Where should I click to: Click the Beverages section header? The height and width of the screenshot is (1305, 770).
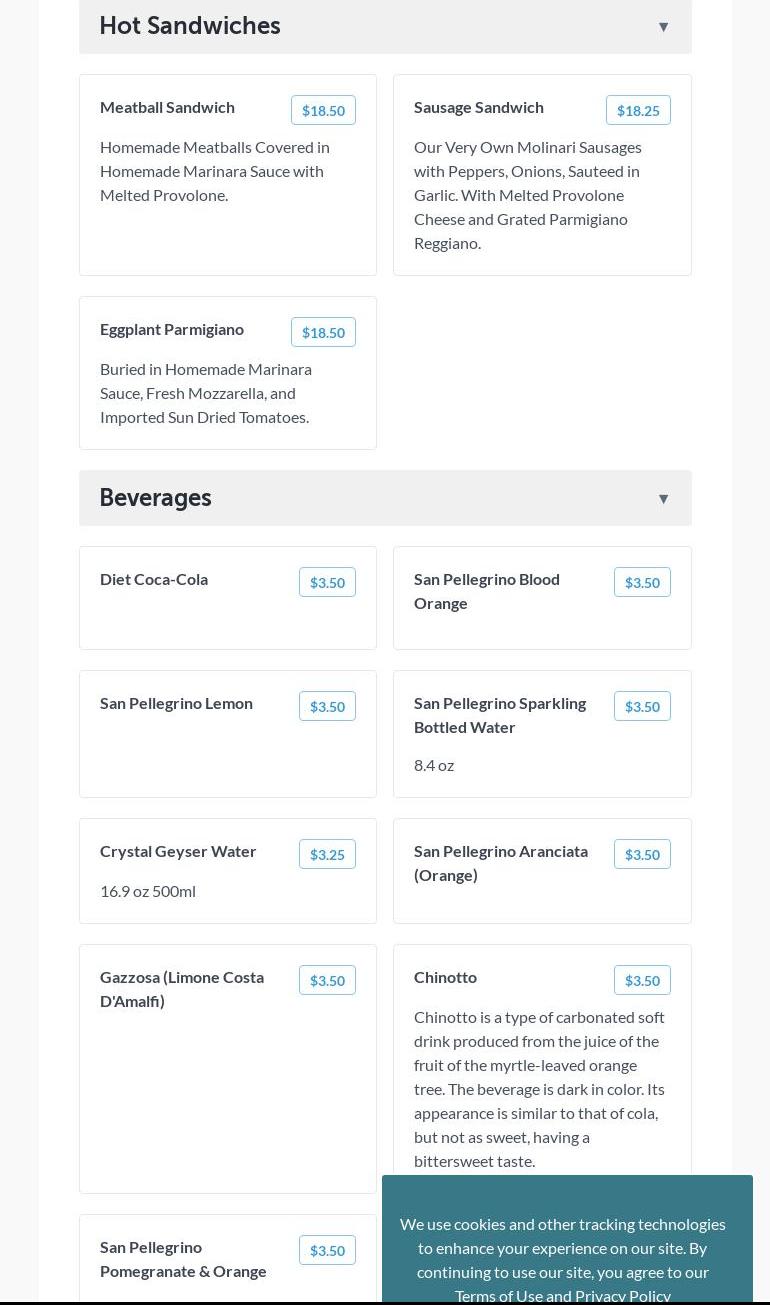156,498
